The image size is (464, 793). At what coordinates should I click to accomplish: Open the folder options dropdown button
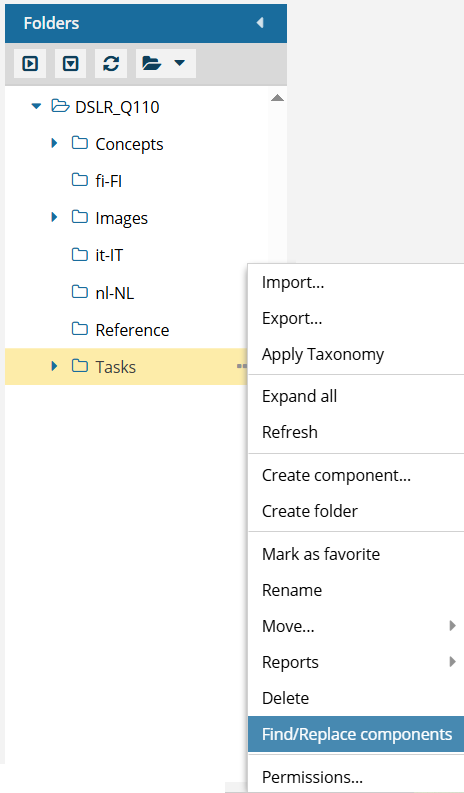(165, 64)
